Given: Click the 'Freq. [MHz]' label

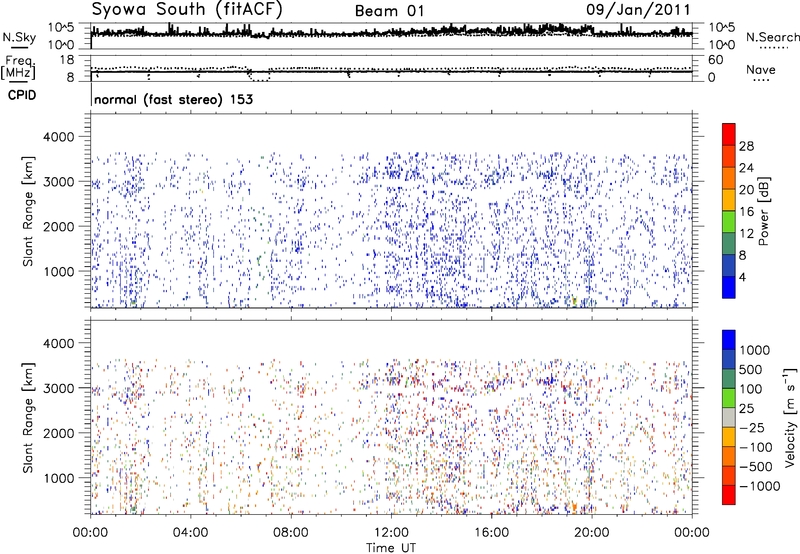Looking at the screenshot, I should pyautogui.click(x=18, y=67).
